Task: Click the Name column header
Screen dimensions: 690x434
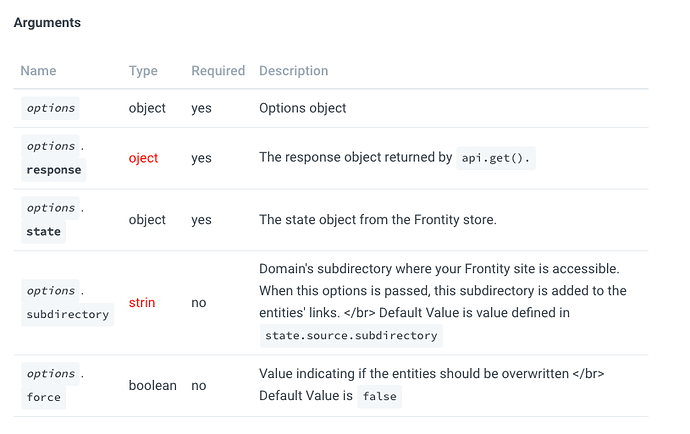Action: click(38, 71)
